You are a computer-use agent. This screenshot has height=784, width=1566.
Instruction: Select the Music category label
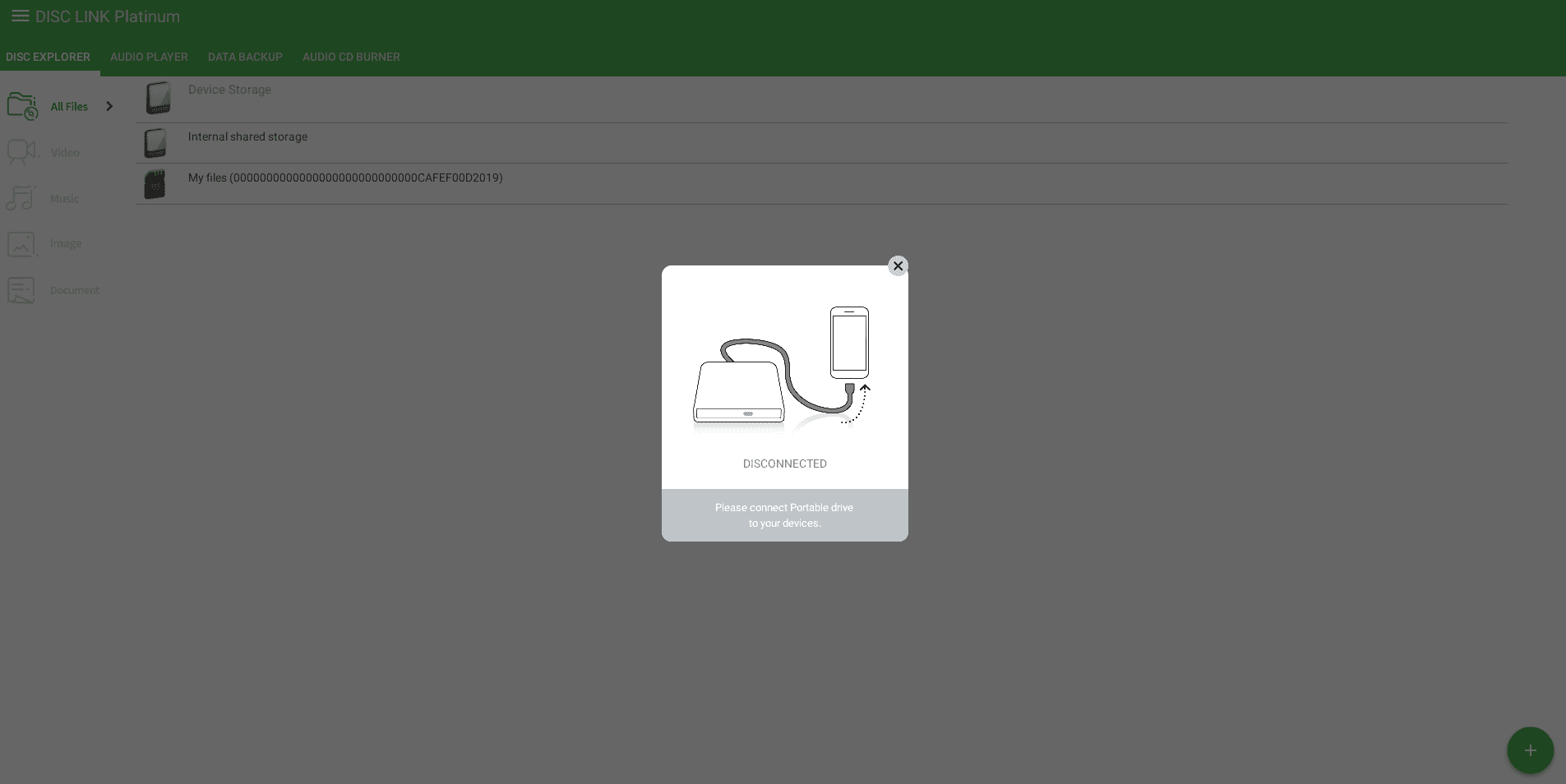click(x=64, y=199)
